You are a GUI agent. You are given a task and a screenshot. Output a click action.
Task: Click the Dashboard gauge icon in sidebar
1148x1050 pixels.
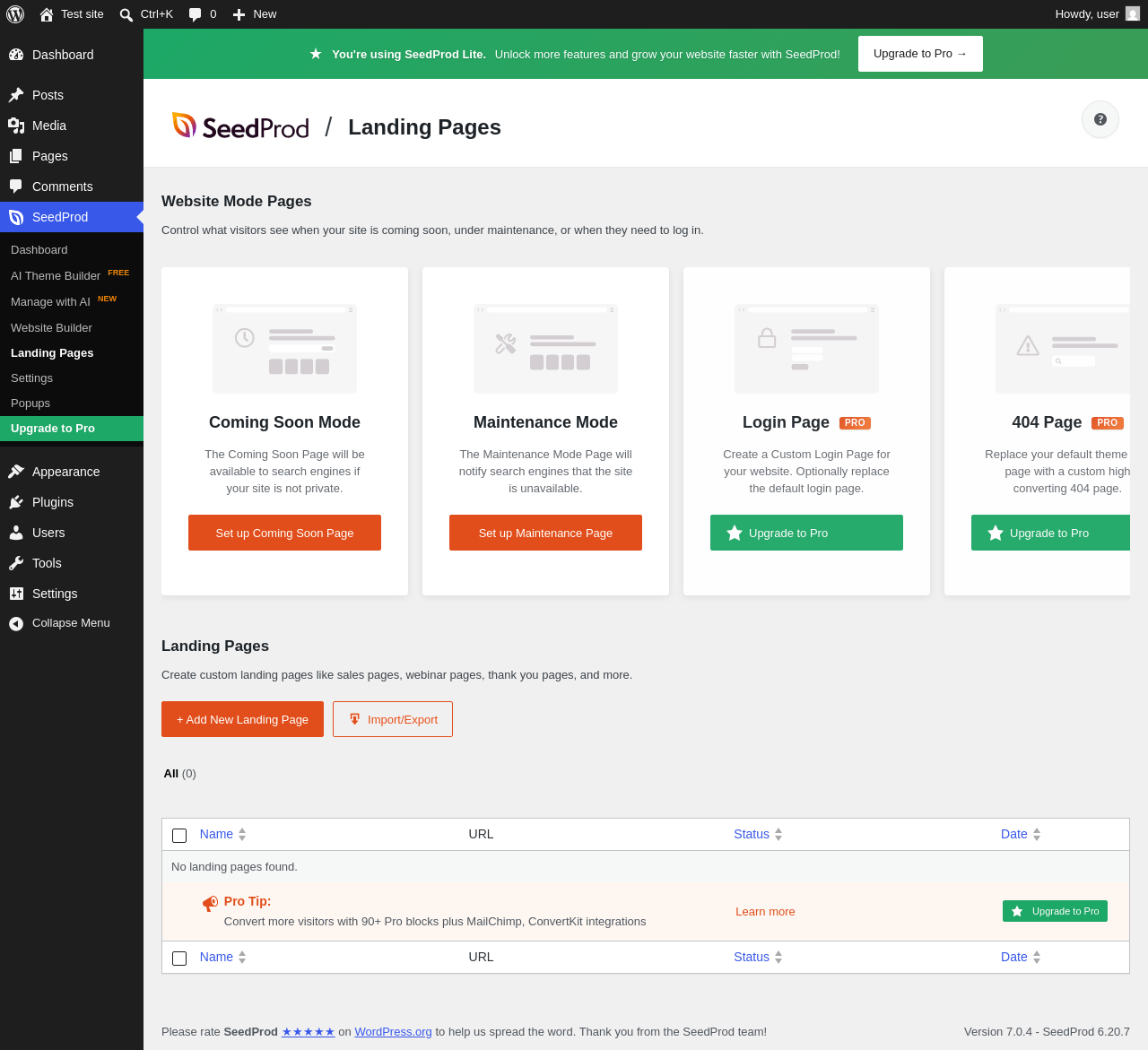[16, 55]
